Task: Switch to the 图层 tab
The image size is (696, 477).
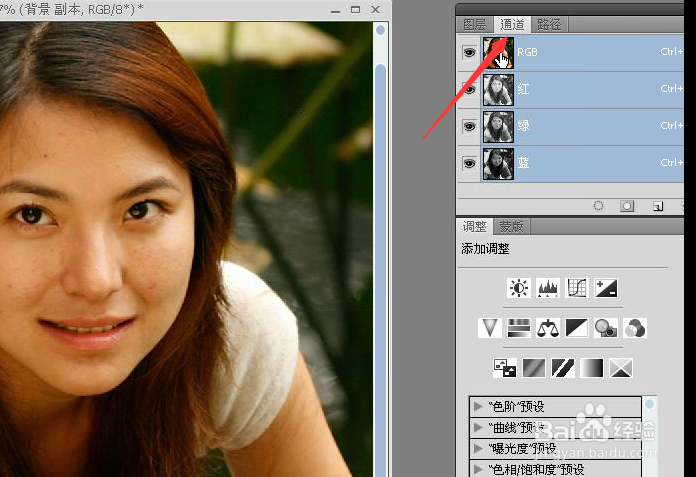Action: click(x=475, y=24)
